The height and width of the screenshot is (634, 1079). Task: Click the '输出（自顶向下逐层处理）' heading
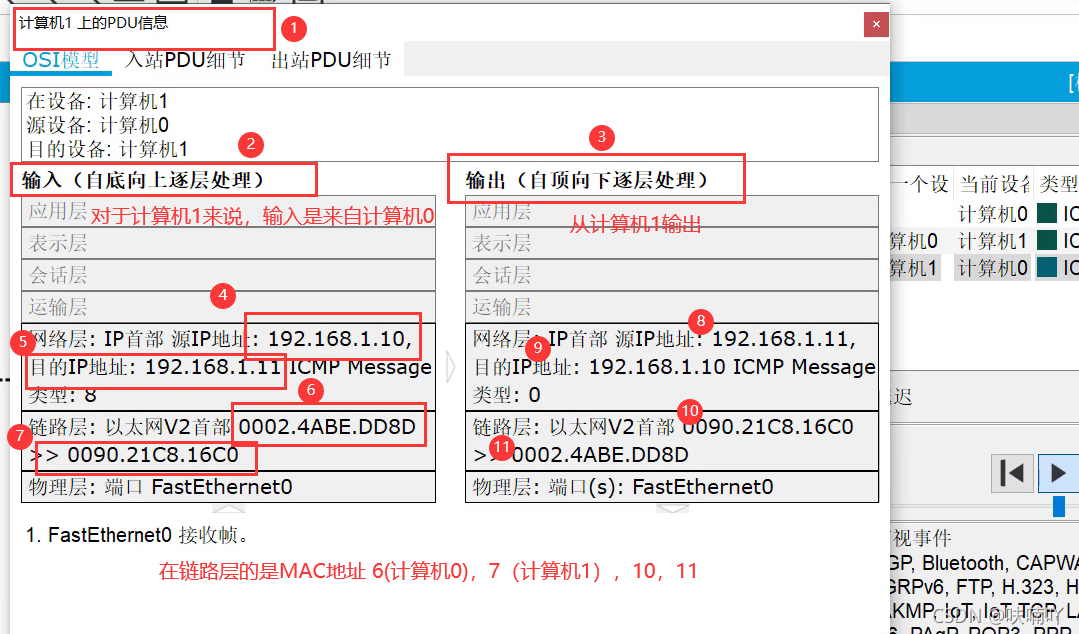click(x=587, y=180)
